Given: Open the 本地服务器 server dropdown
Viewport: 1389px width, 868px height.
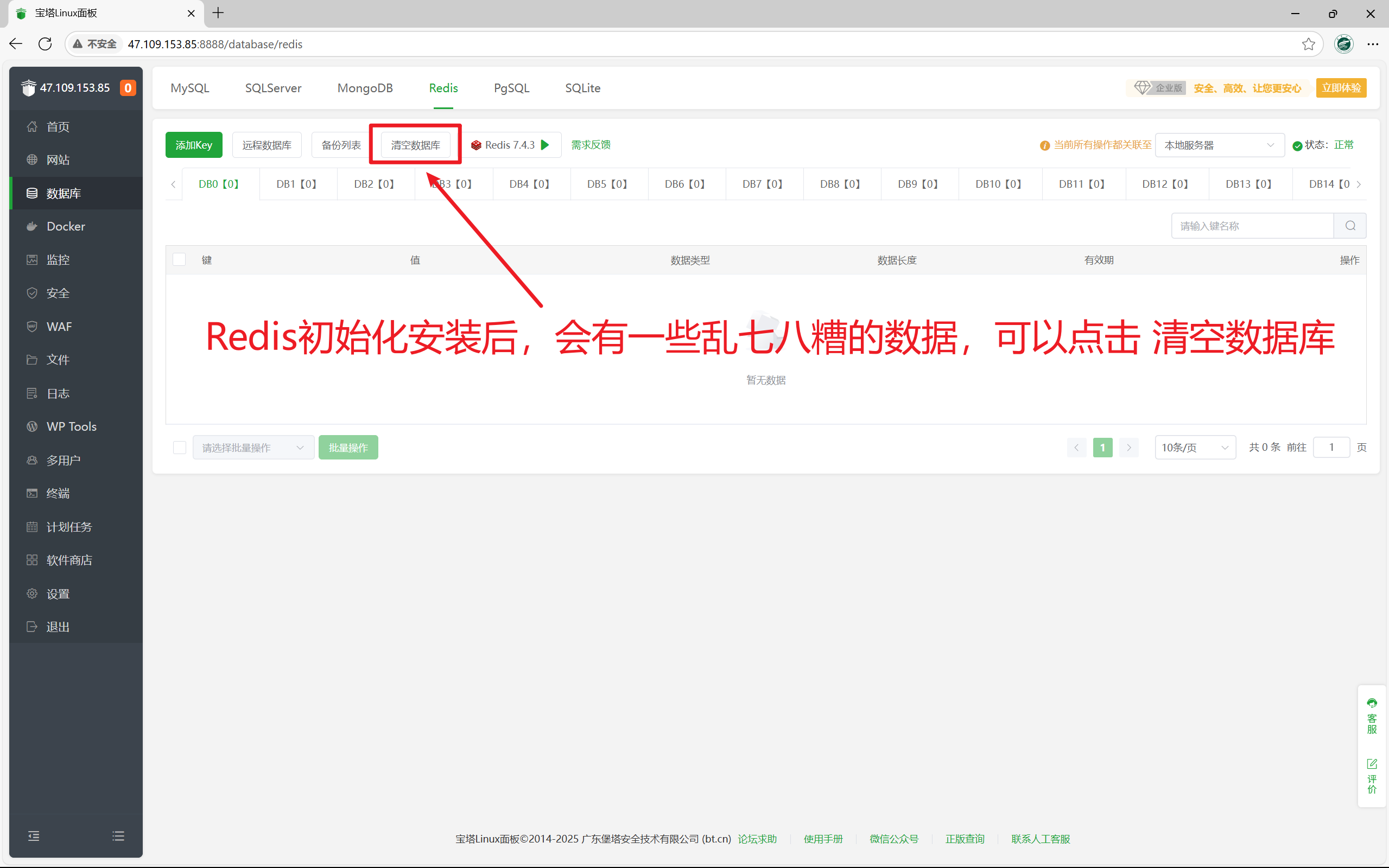Looking at the screenshot, I should pyautogui.click(x=1220, y=145).
